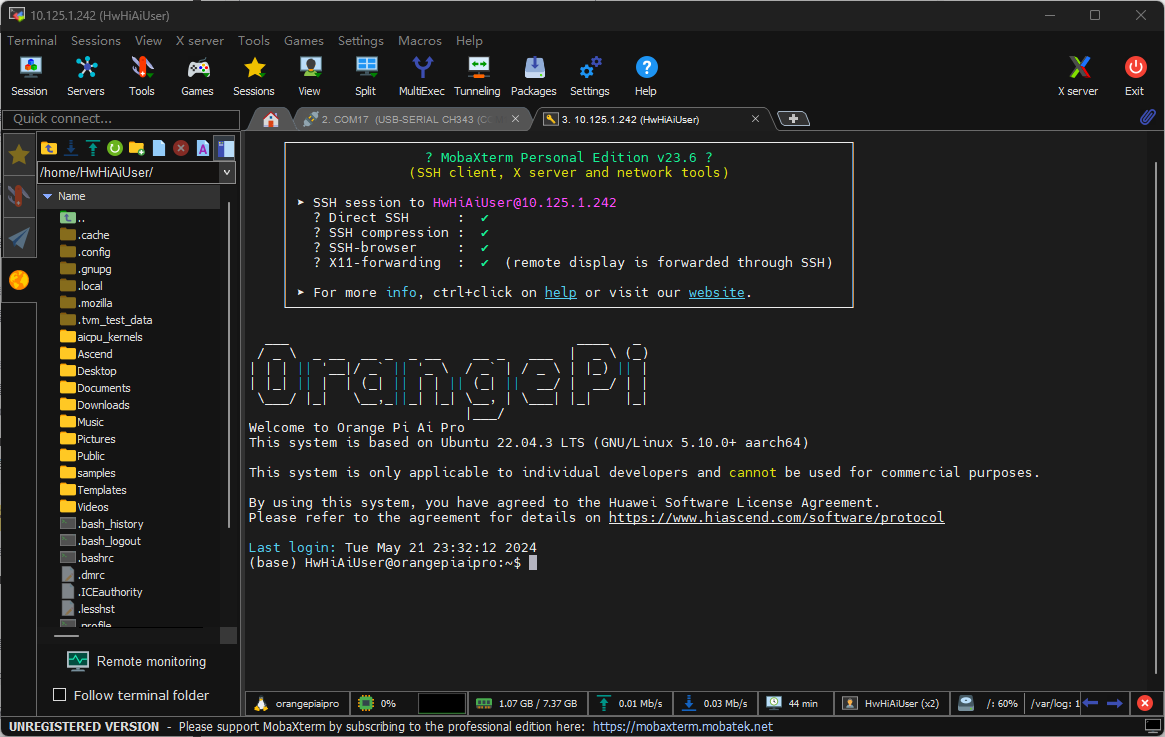This screenshot has height=737, width=1165.
Task: Go to the home tab
Action: pos(271,120)
